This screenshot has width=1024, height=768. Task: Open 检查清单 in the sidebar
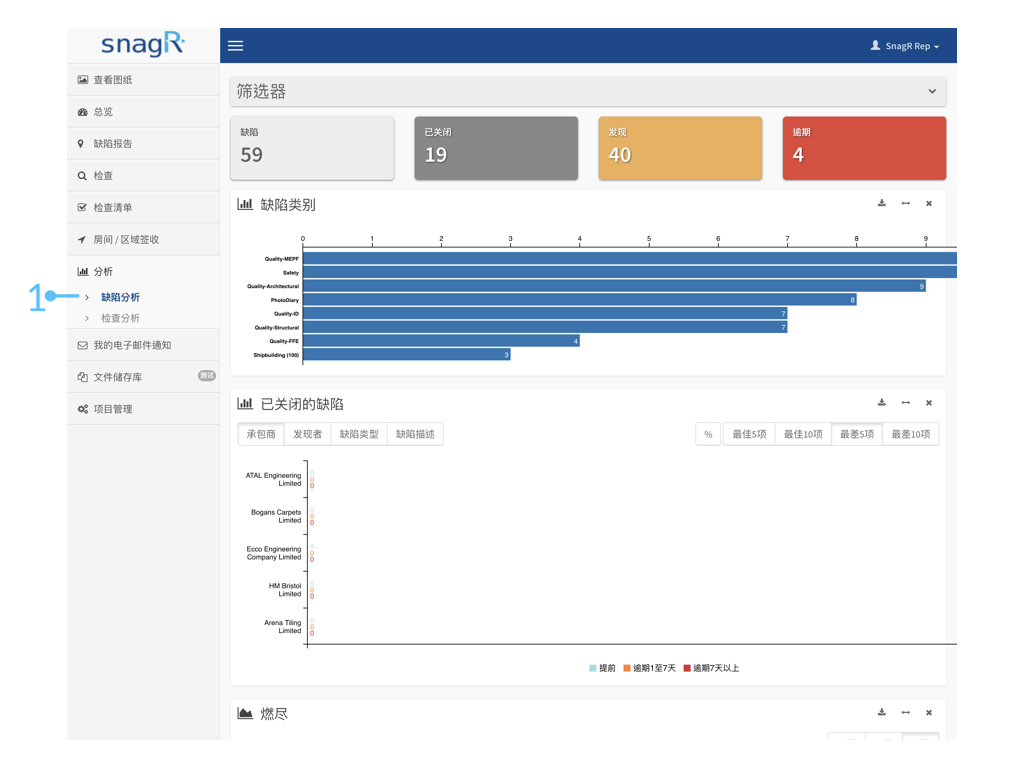tap(143, 208)
